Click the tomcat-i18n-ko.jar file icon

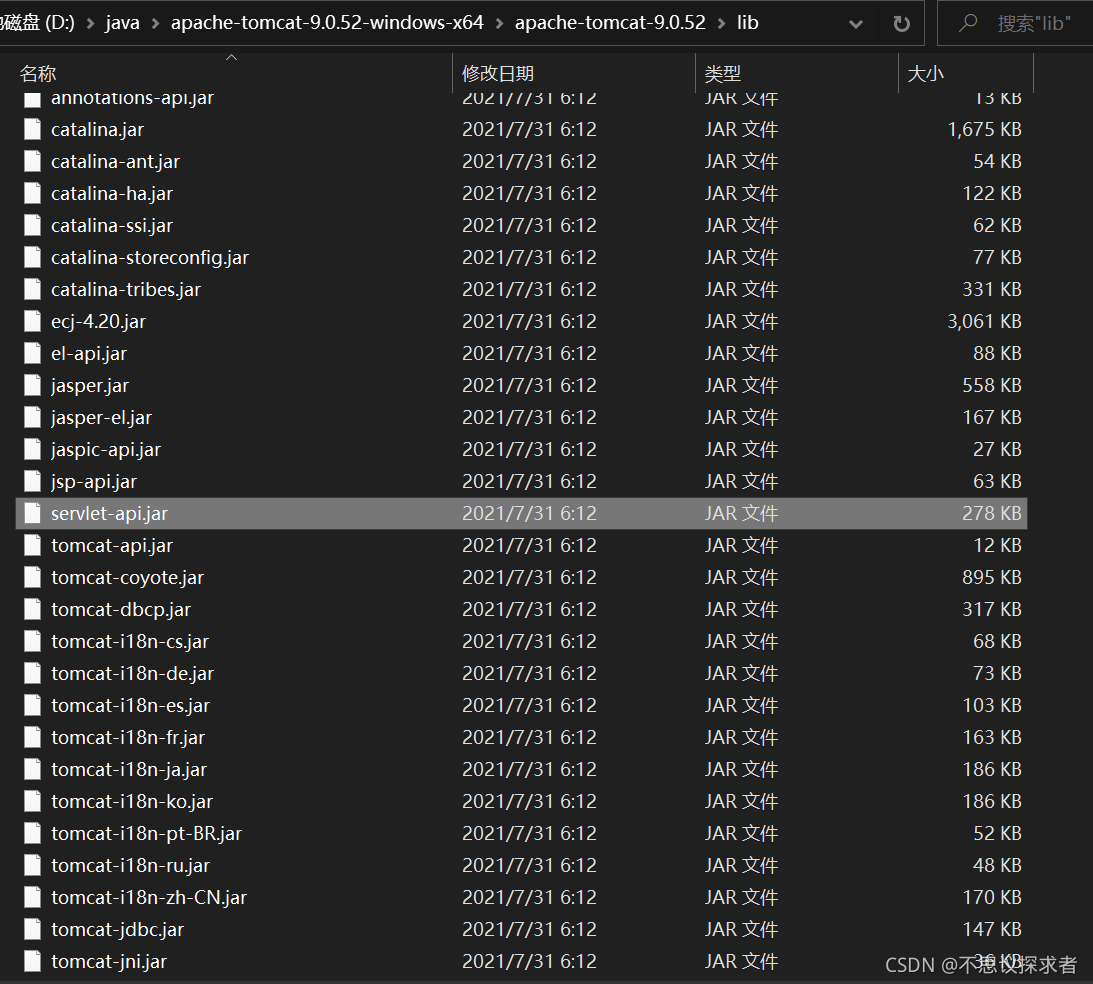[x=32, y=801]
